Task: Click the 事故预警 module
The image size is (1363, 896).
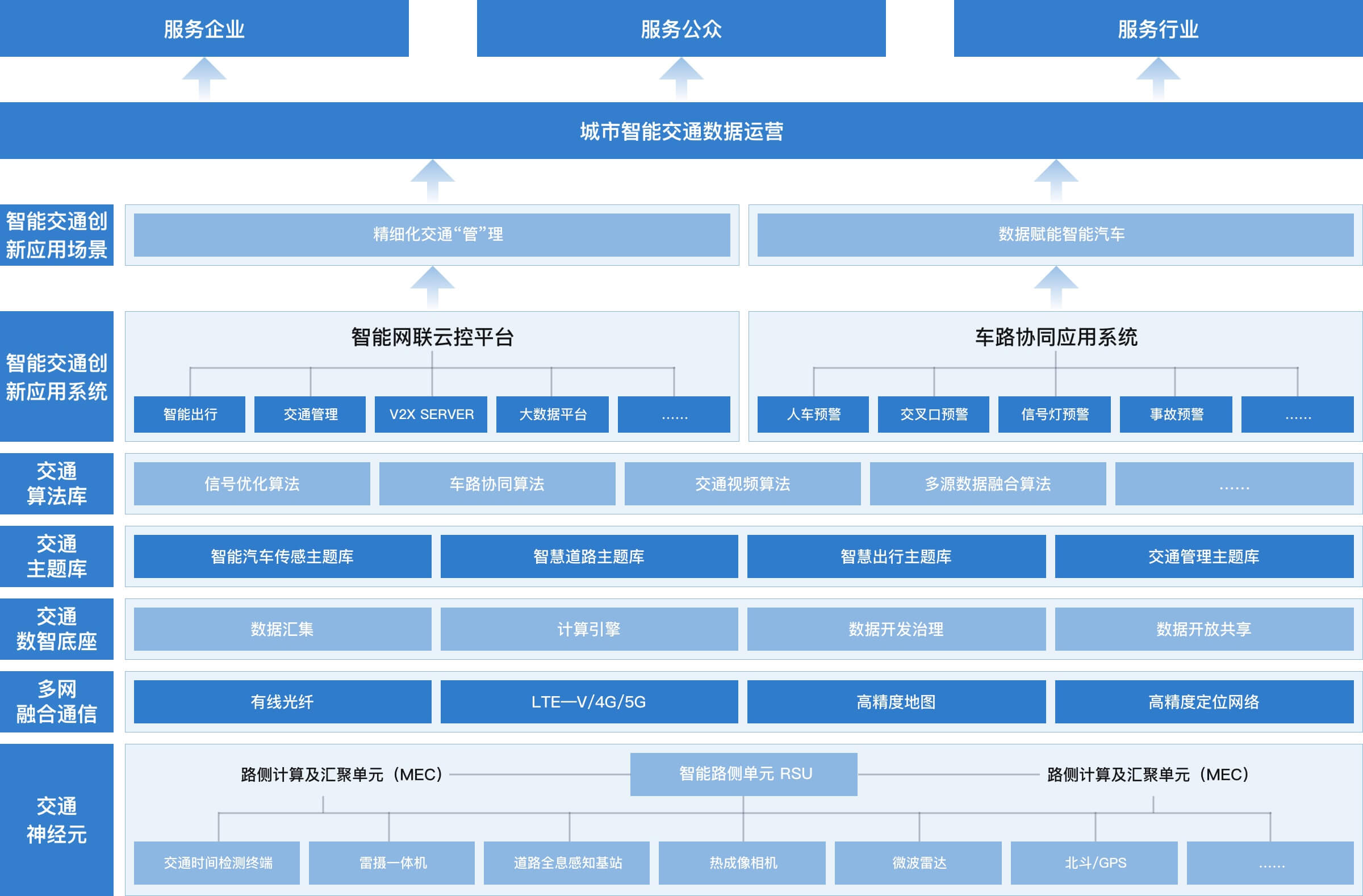Action: coord(1175,414)
